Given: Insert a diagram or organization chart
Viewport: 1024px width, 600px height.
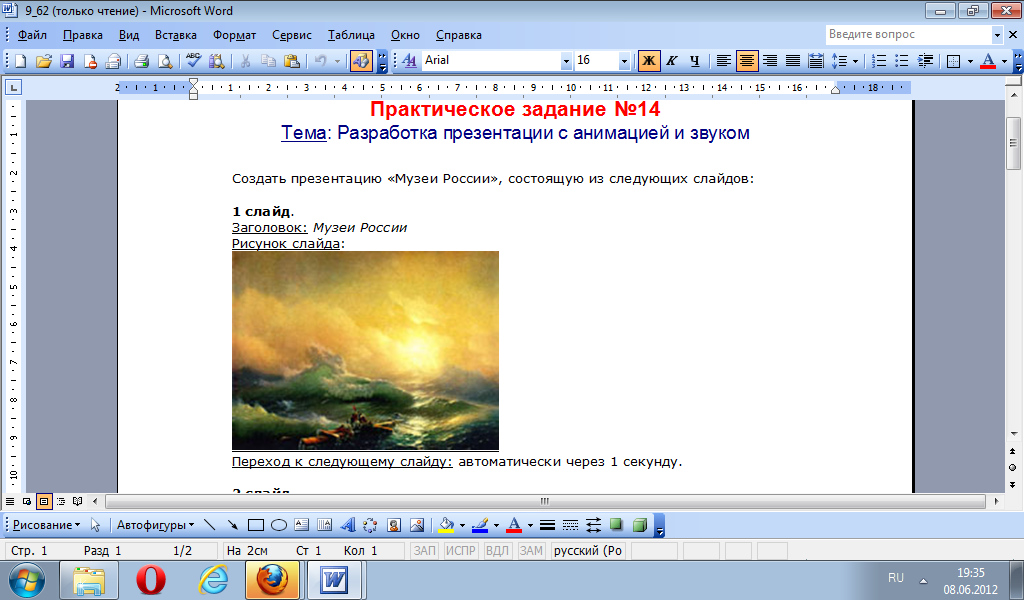Looking at the screenshot, I should pos(370,525).
